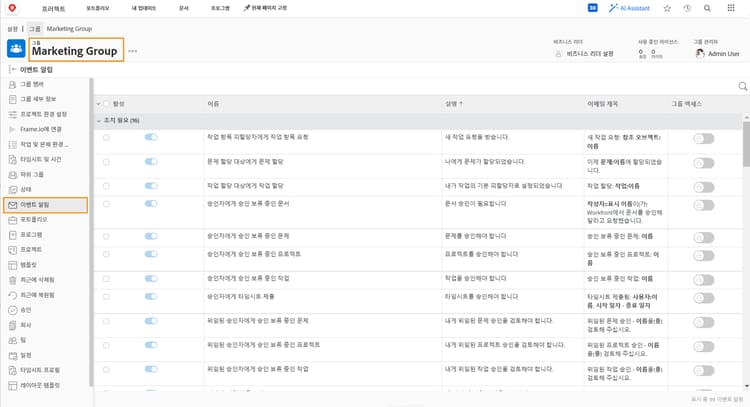Click the 이메일 제목 column header
Viewport: 750px width, 407px height.
tap(603, 104)
